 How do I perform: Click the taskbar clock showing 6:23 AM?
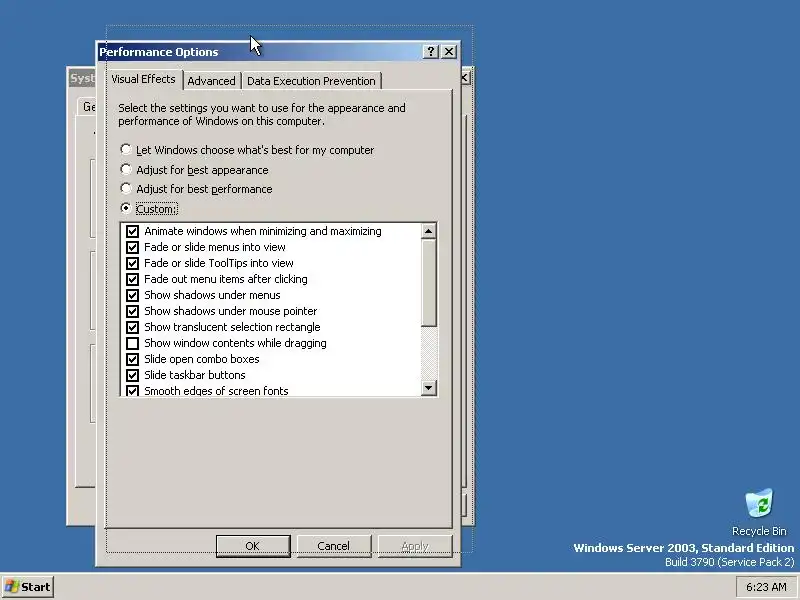coord(766,587)
